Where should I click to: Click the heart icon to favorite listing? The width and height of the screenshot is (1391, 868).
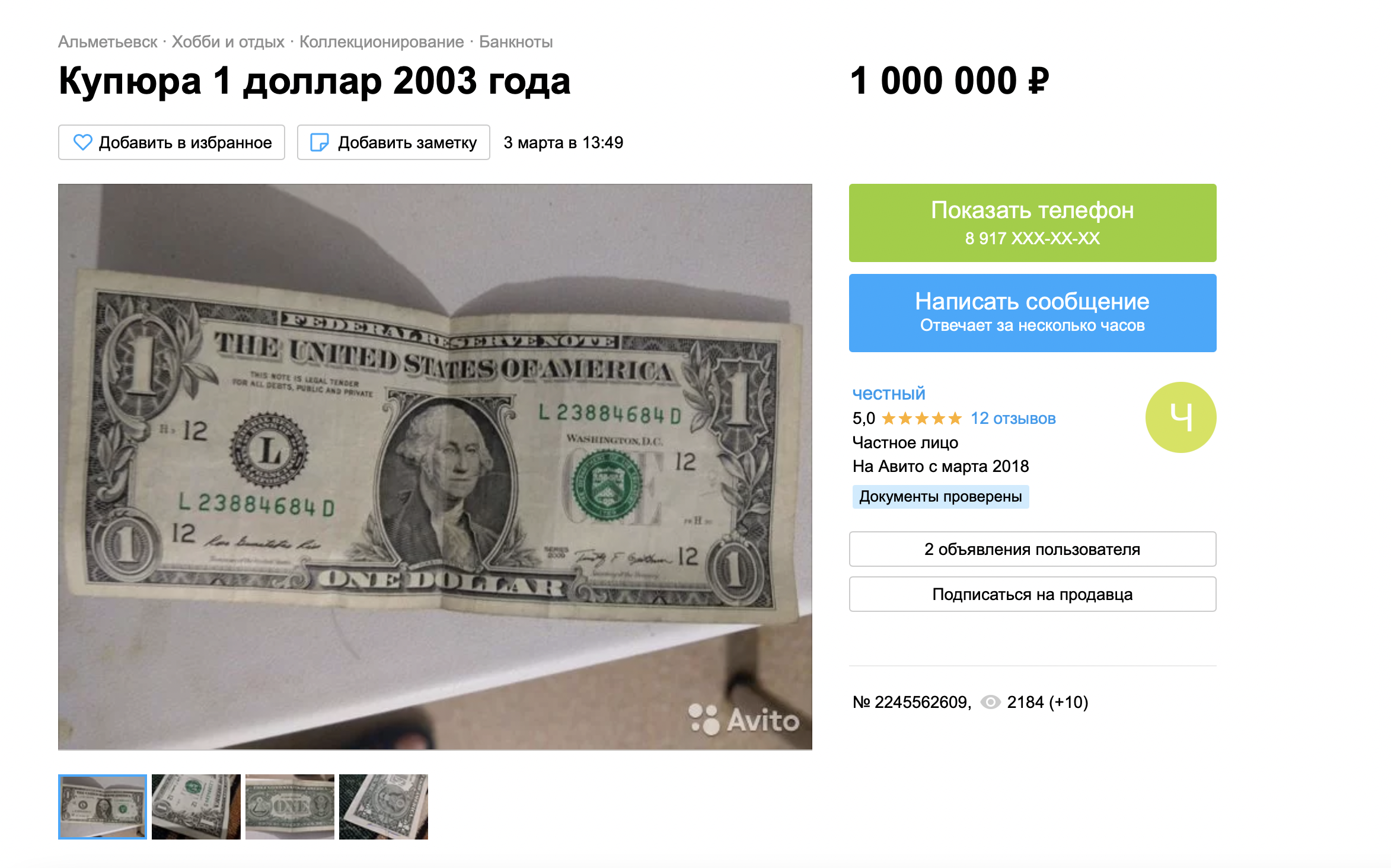(82, 142)
